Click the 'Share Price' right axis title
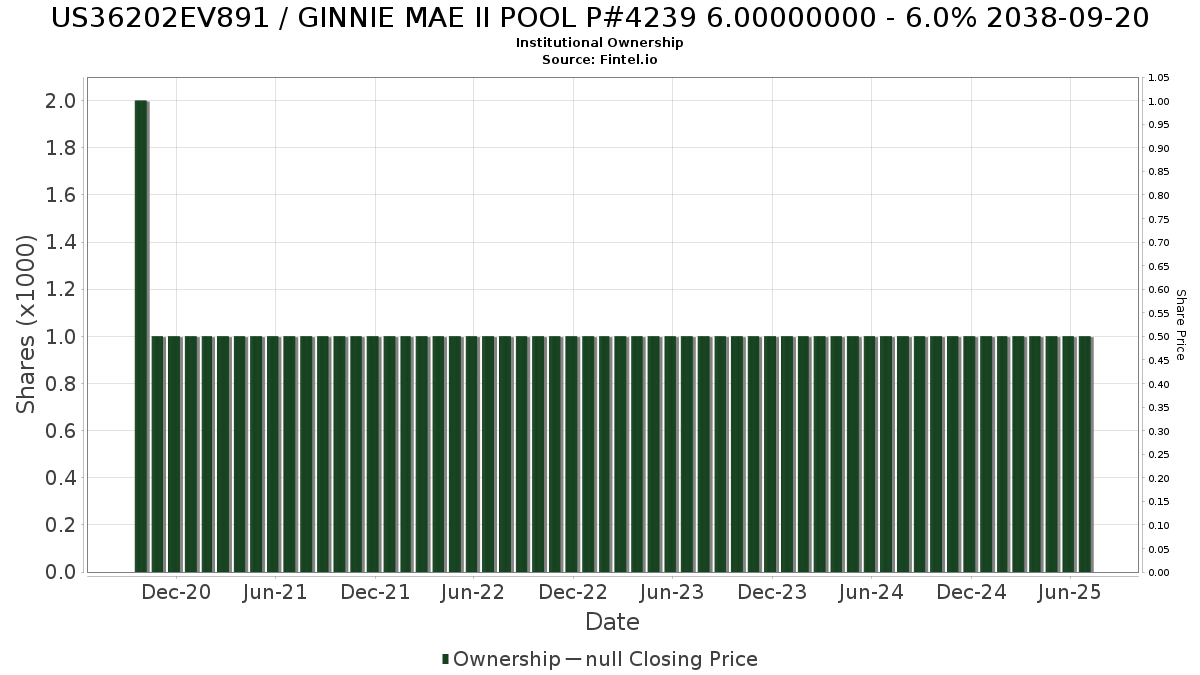1200x675 pixels. click(x=1180, y=325)
